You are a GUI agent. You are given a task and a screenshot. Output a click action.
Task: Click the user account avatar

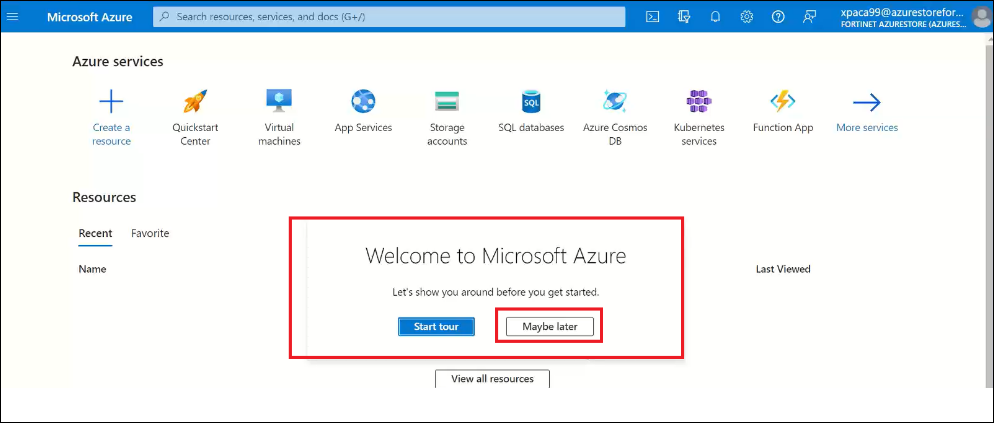(982, 17)
